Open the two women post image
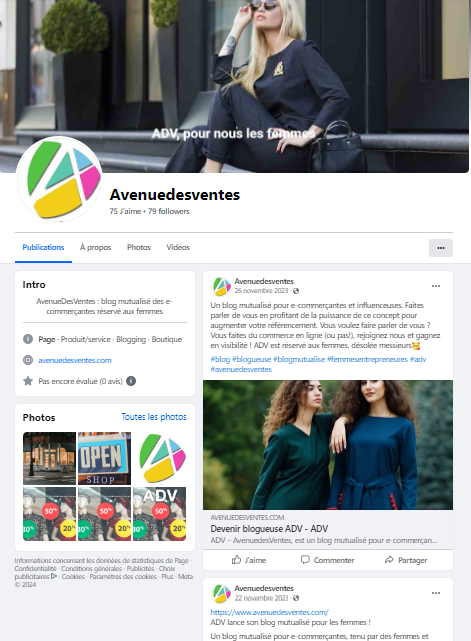 tap(328, 445)
